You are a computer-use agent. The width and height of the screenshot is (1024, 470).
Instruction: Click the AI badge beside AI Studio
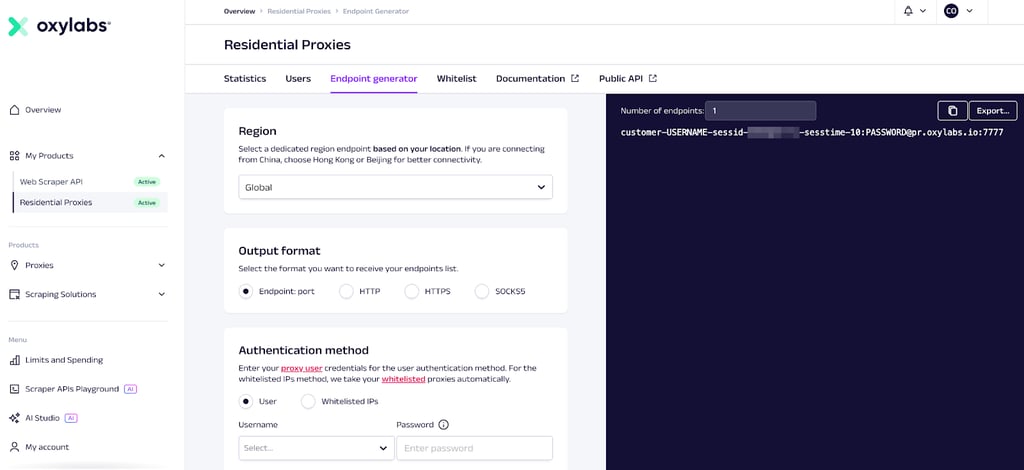pyautogui.click(x=71, y=418)
